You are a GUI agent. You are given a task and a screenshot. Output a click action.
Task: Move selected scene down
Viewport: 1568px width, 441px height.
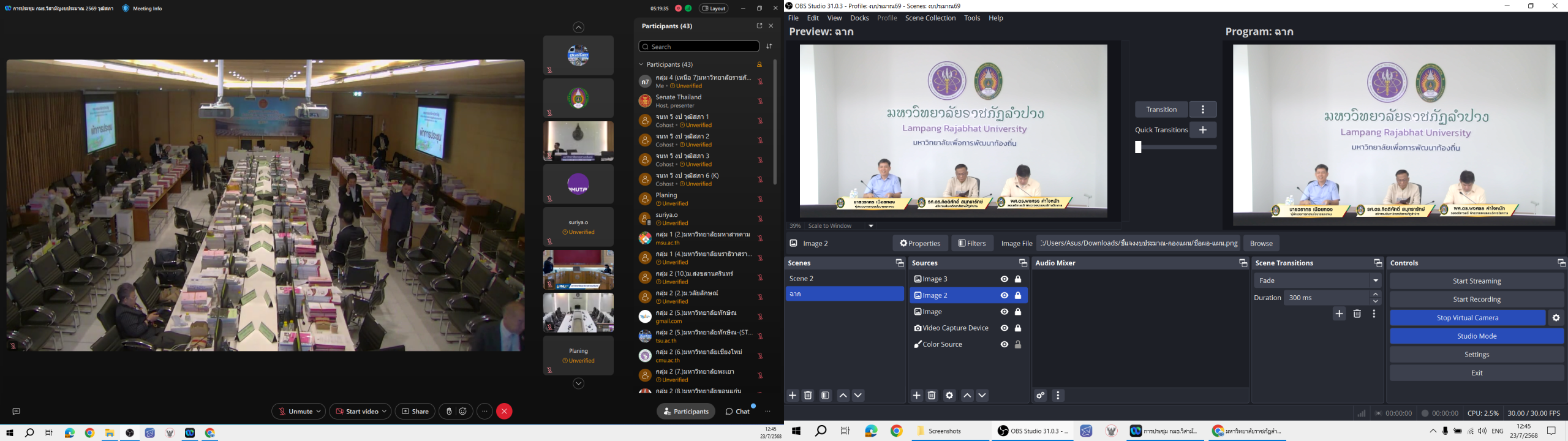pos(858,396)
